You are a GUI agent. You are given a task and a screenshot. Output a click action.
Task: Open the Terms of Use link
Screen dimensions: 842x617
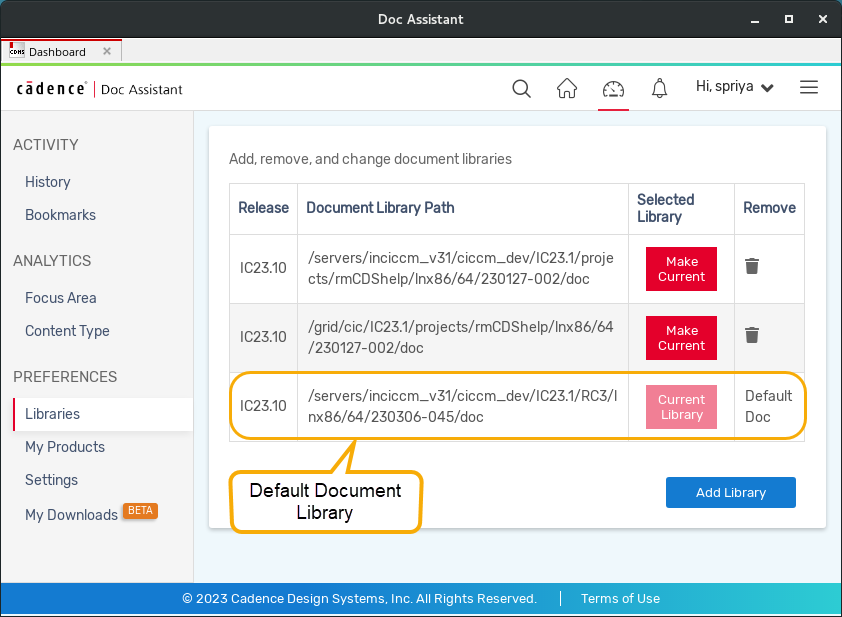620,599
